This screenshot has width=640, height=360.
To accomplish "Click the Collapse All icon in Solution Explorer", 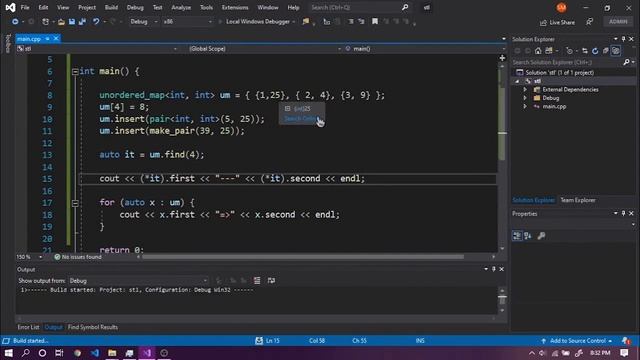I will pyautogui.click(x=605, y=51).
